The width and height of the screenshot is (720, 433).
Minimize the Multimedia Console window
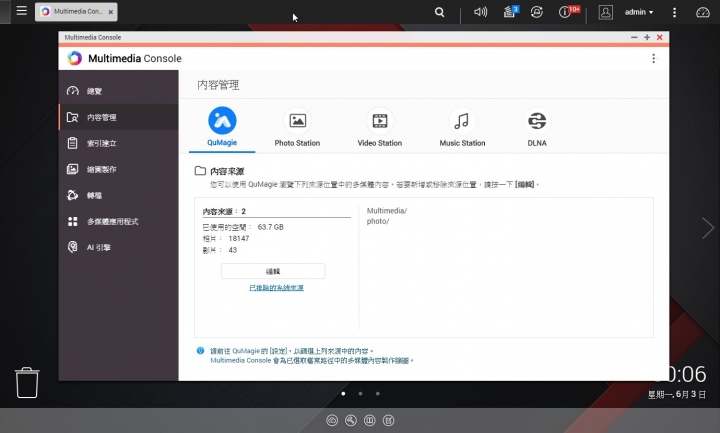(634, 37)
